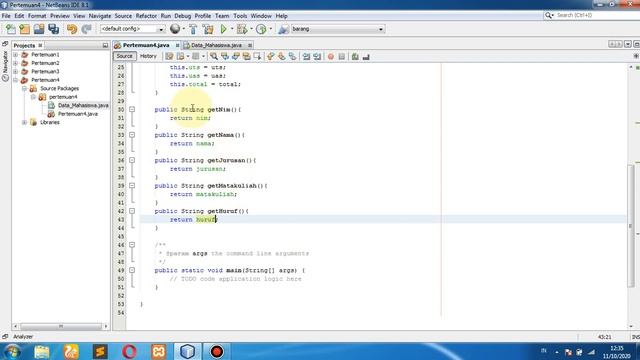Screen dimensions: 640x360
Task: Collapse the Javadoc comment fold at line 46
Action: pyautogui.click(x=132, y=245)
